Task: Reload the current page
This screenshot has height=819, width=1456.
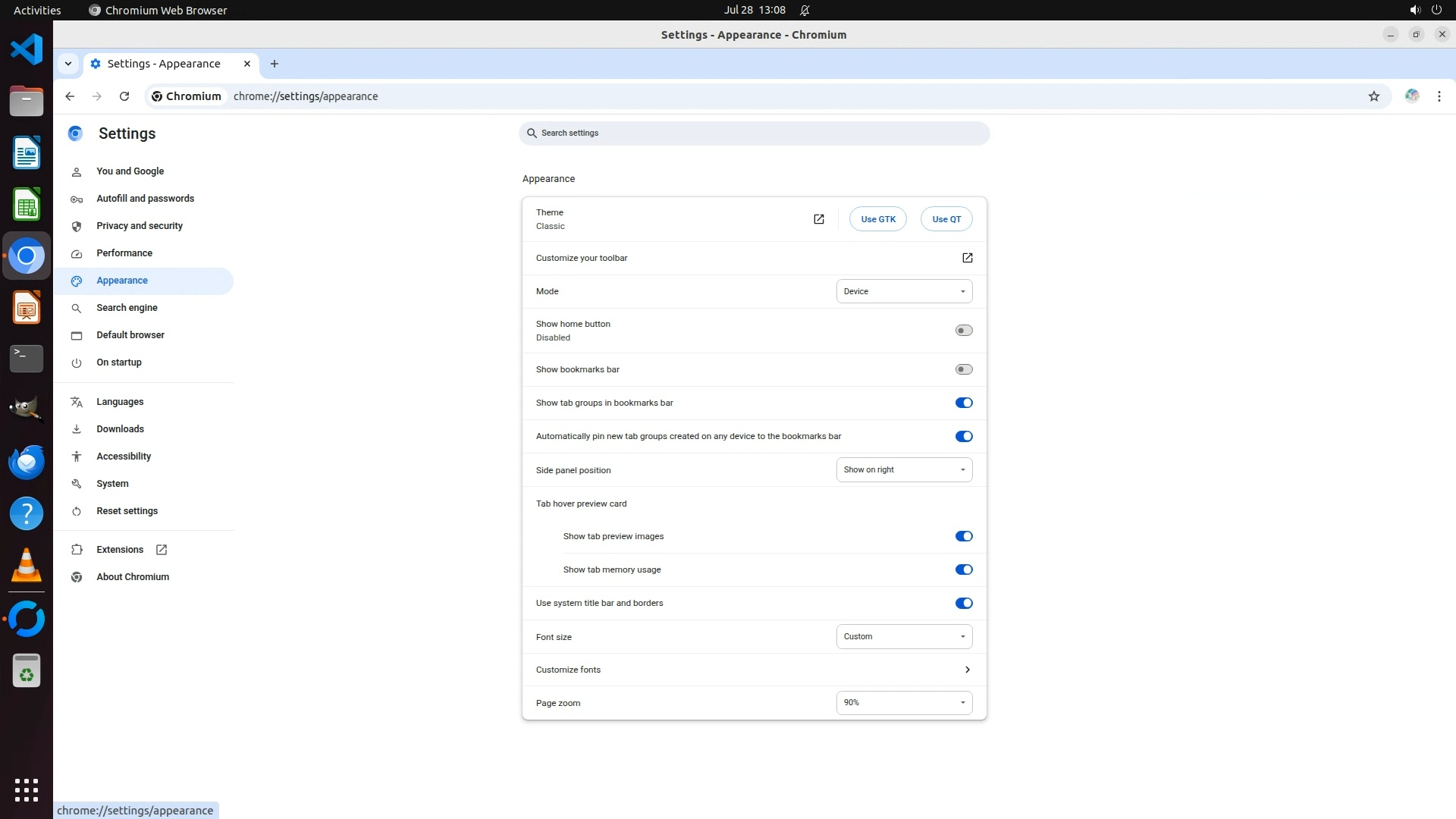Action: [124, 96]
